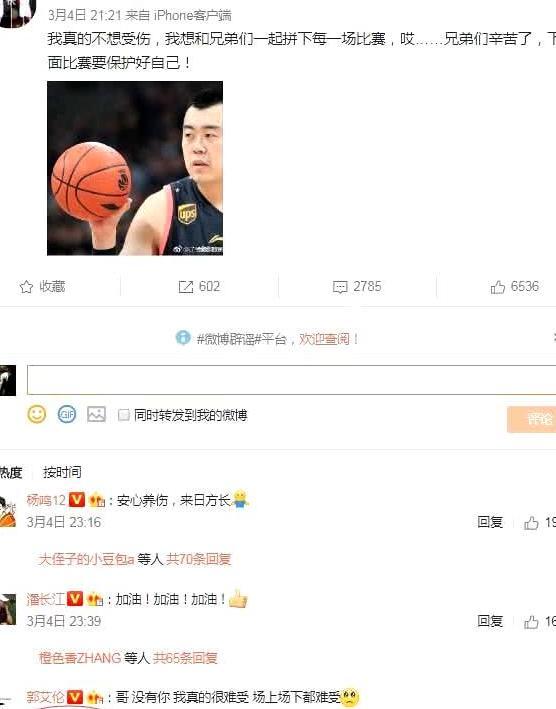Click inside the comment text box

click(292, 380)
